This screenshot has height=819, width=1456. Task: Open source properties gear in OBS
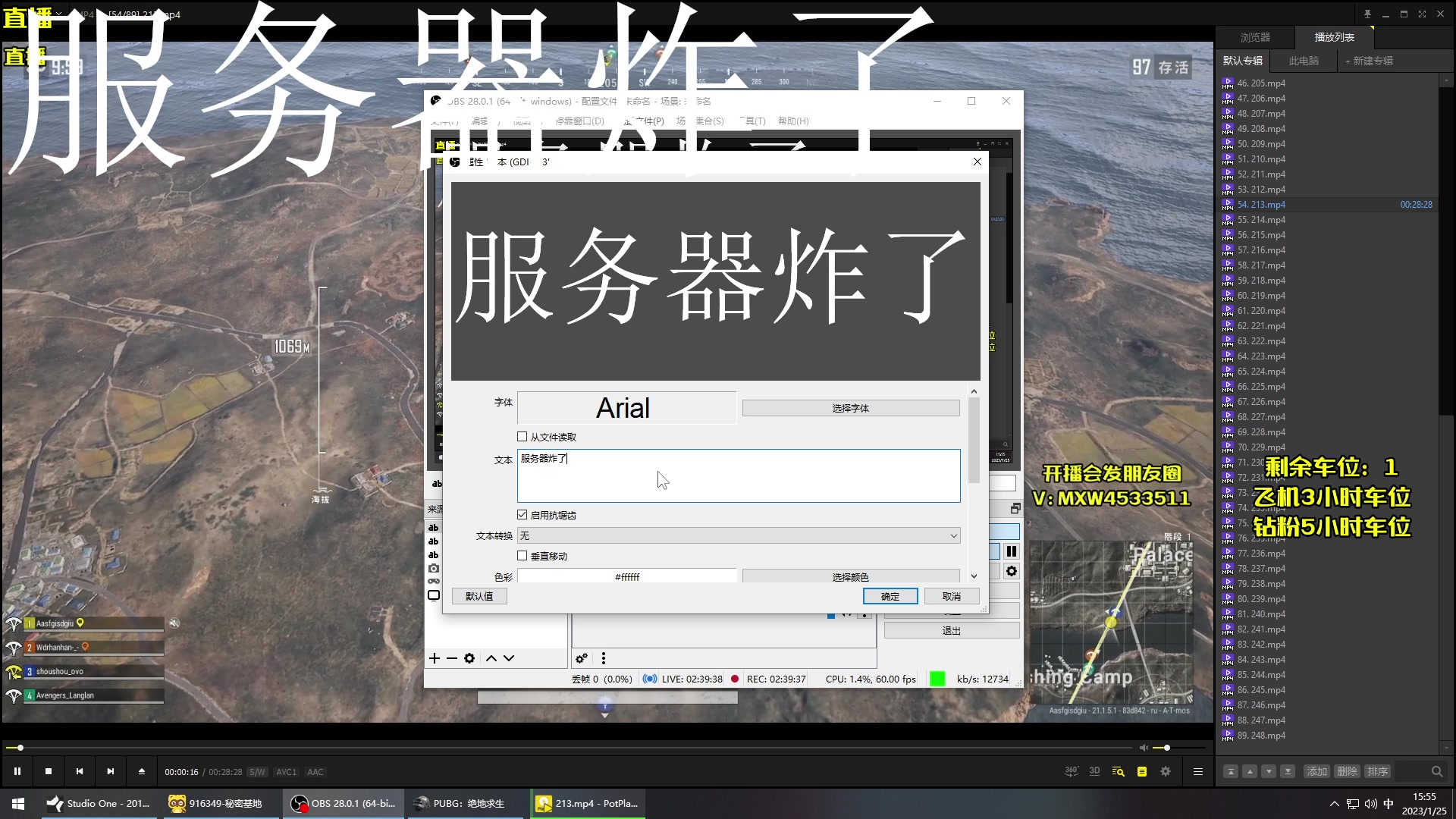click(x=469, y=658)
